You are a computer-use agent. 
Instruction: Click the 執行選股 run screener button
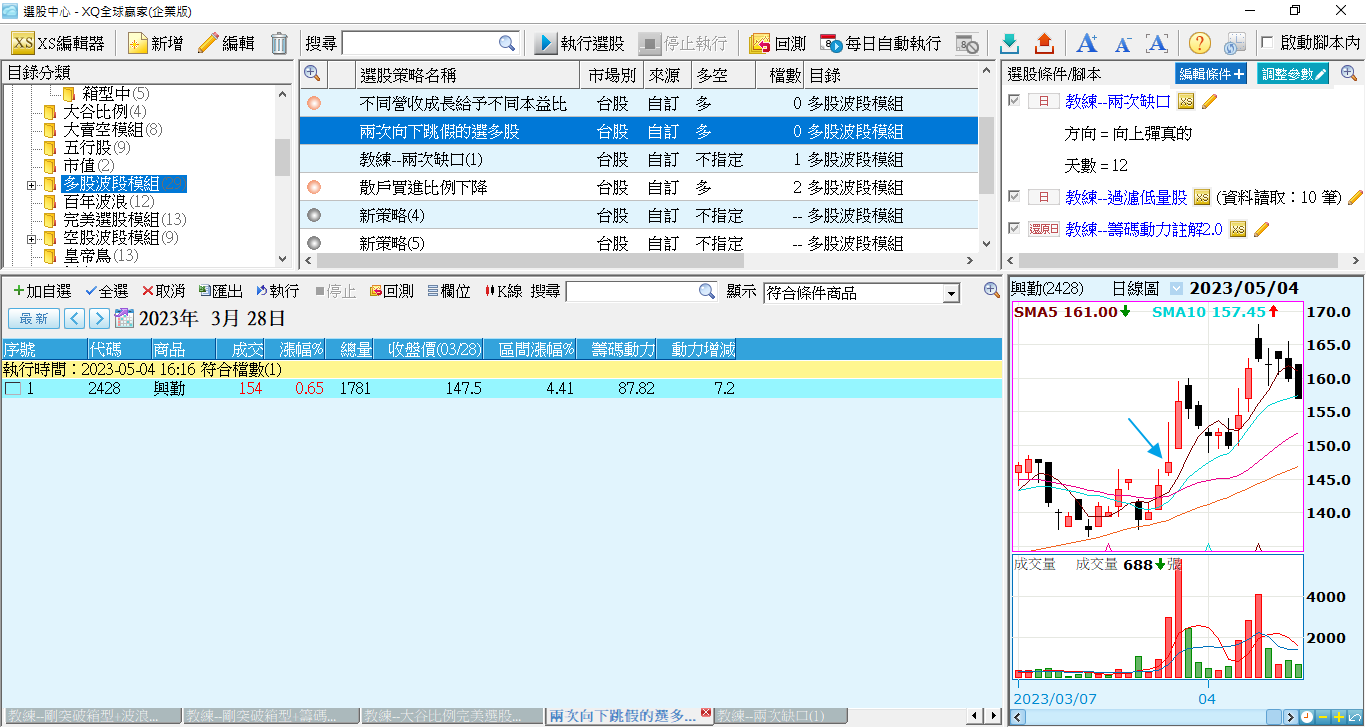tap(579, 44)
